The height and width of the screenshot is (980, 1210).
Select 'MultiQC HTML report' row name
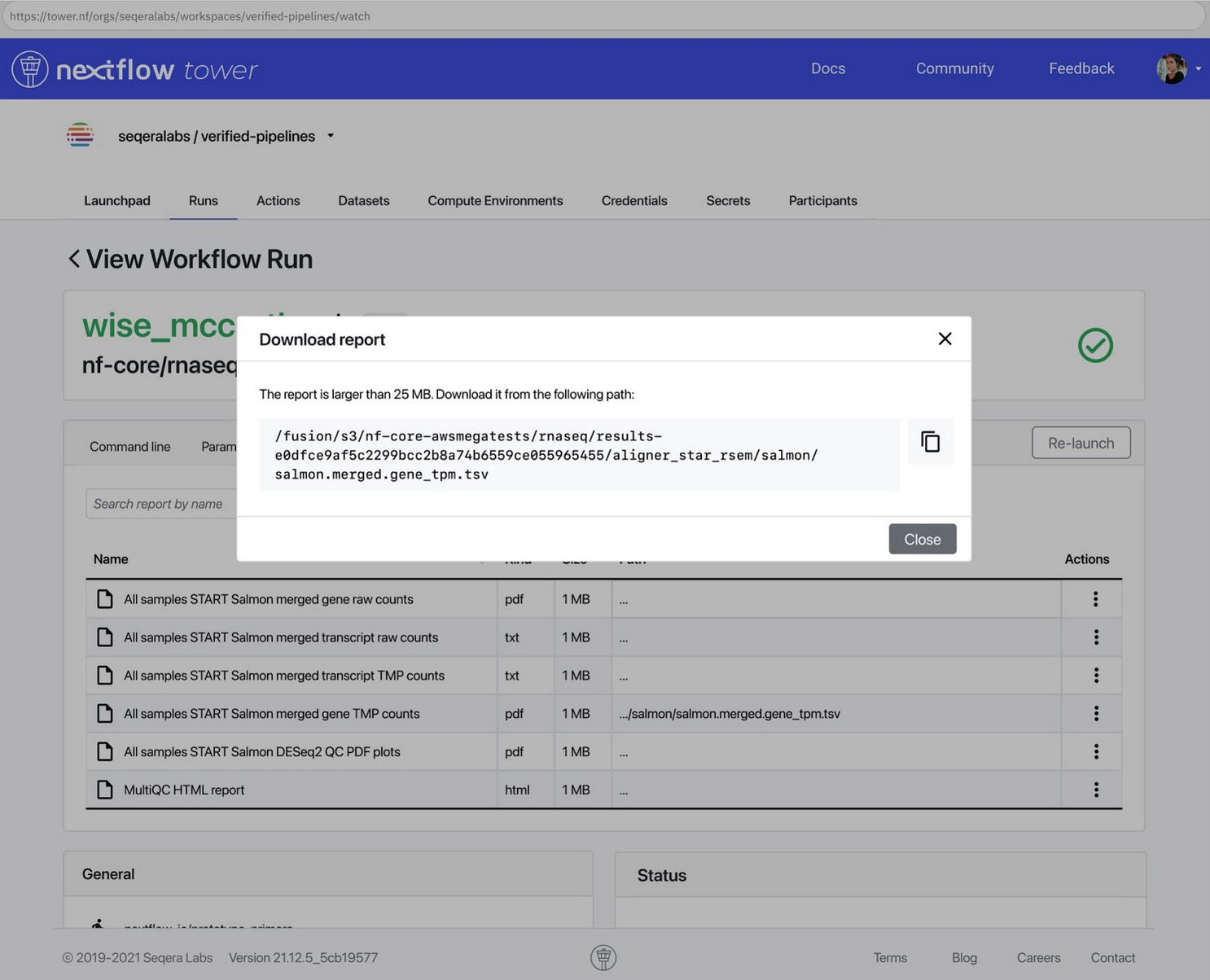(x=184, y=790)
